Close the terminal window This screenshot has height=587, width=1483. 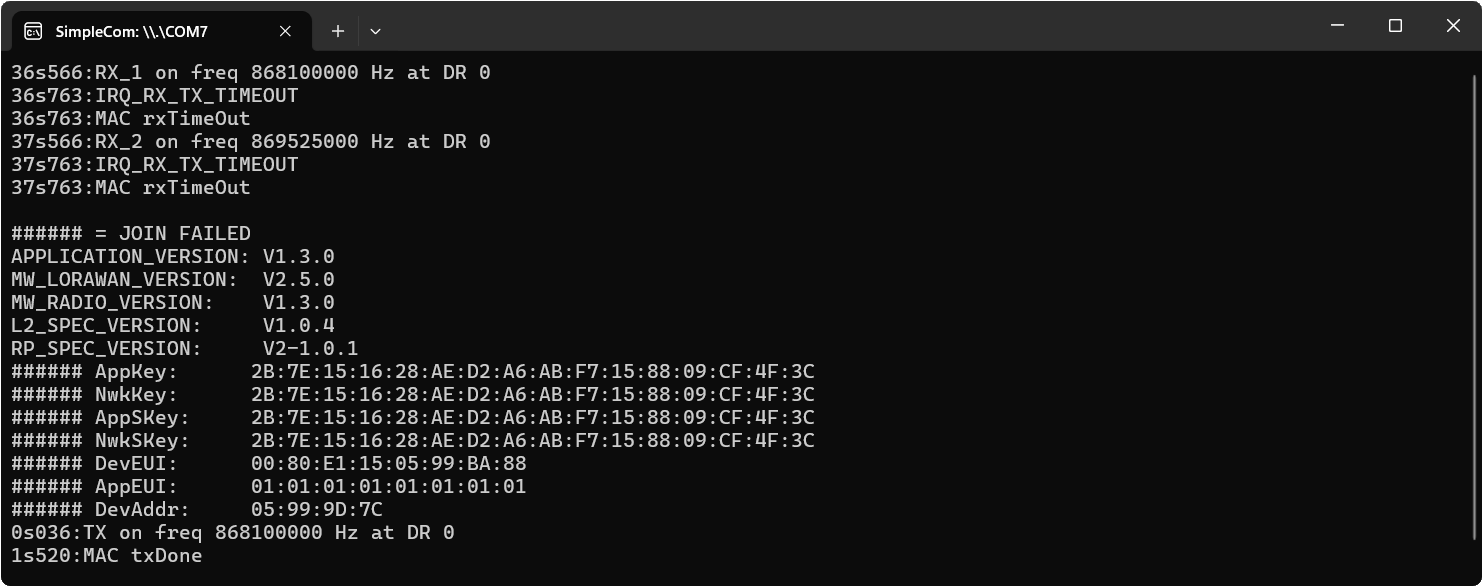[1454, 26]
